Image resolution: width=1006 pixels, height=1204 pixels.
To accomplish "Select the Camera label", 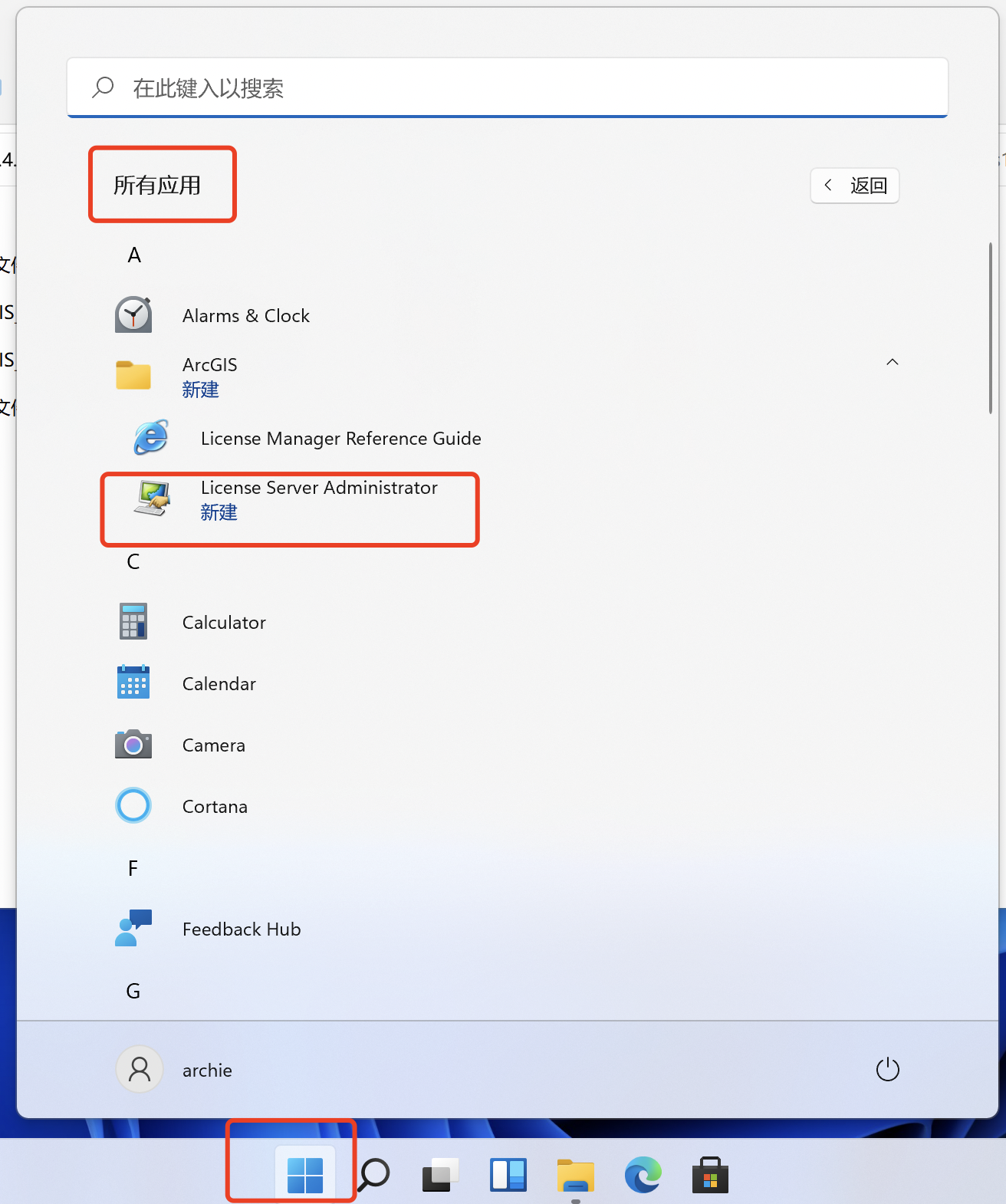I will 214,745.
